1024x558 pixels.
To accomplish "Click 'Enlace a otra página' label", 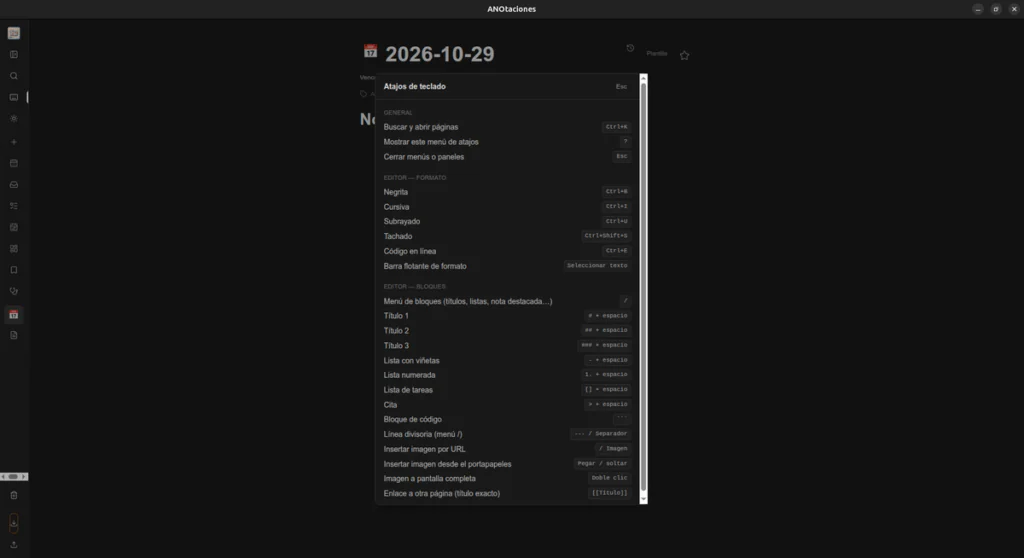I will coord(441,493).
